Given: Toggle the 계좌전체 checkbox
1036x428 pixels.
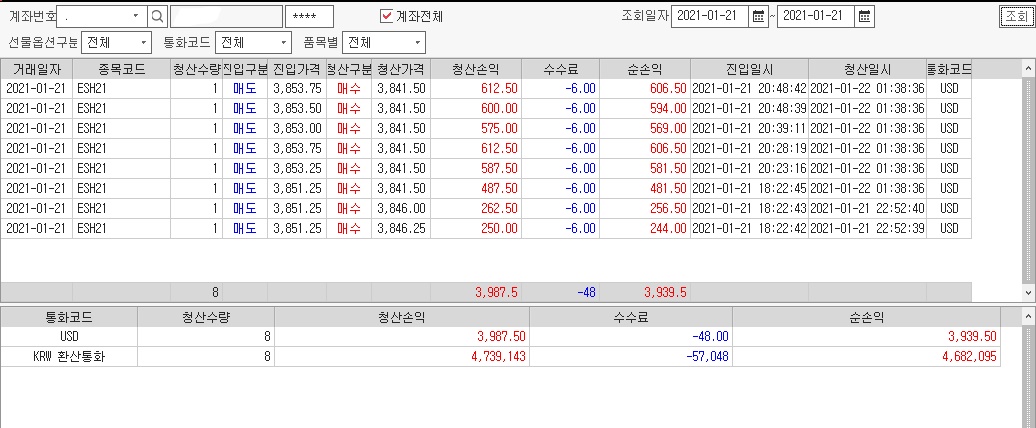Looking at the screenshot, I should tap(387, 16).
